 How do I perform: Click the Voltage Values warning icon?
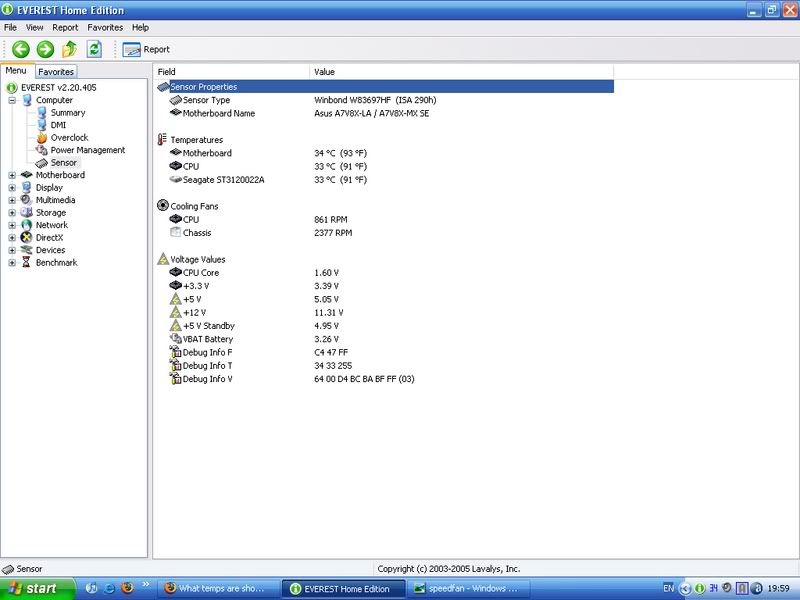pyautogui.click(x=163, y=259)
